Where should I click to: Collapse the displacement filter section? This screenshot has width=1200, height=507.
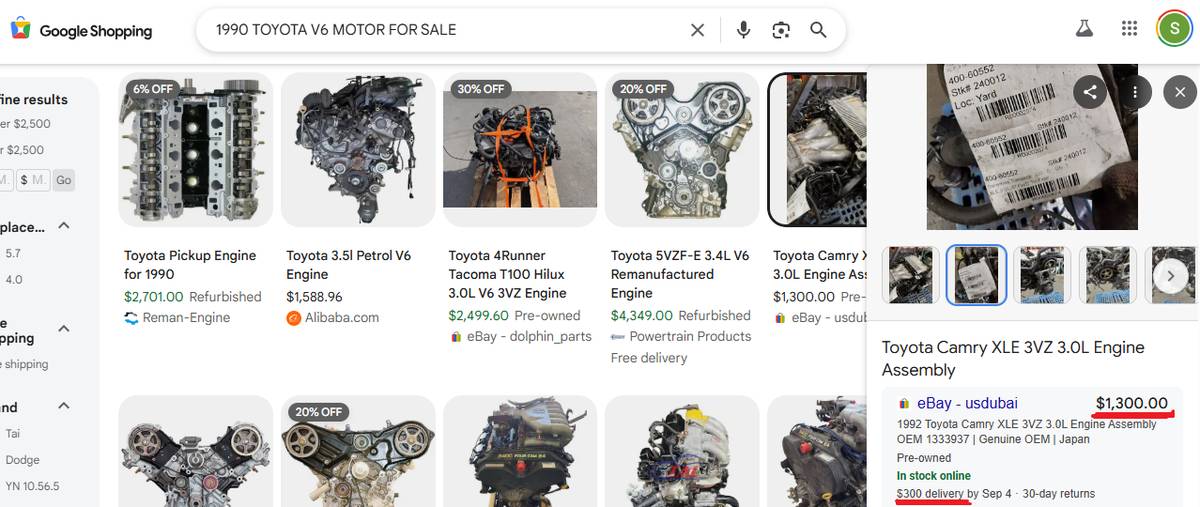point(64,226)
